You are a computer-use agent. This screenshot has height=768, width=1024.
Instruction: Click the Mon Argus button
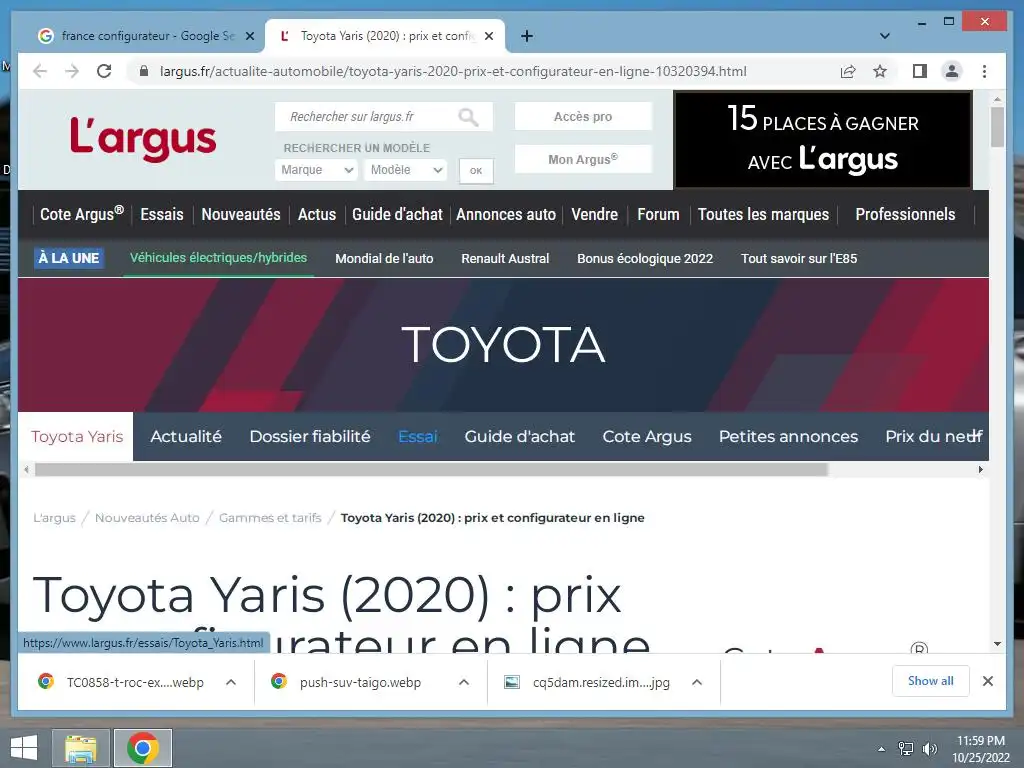tap(583, 159)
